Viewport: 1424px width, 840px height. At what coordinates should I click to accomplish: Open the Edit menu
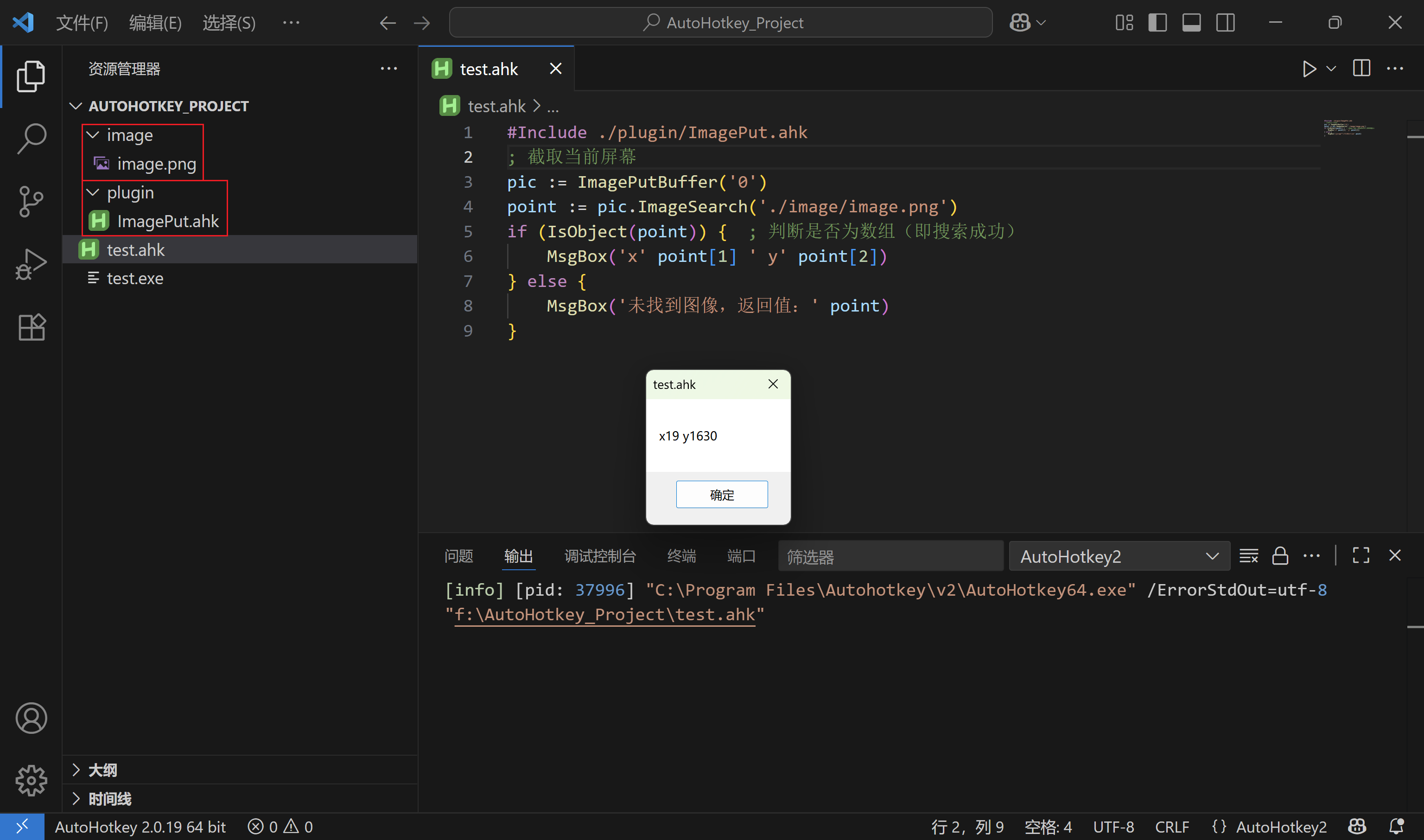click(155, 23)
